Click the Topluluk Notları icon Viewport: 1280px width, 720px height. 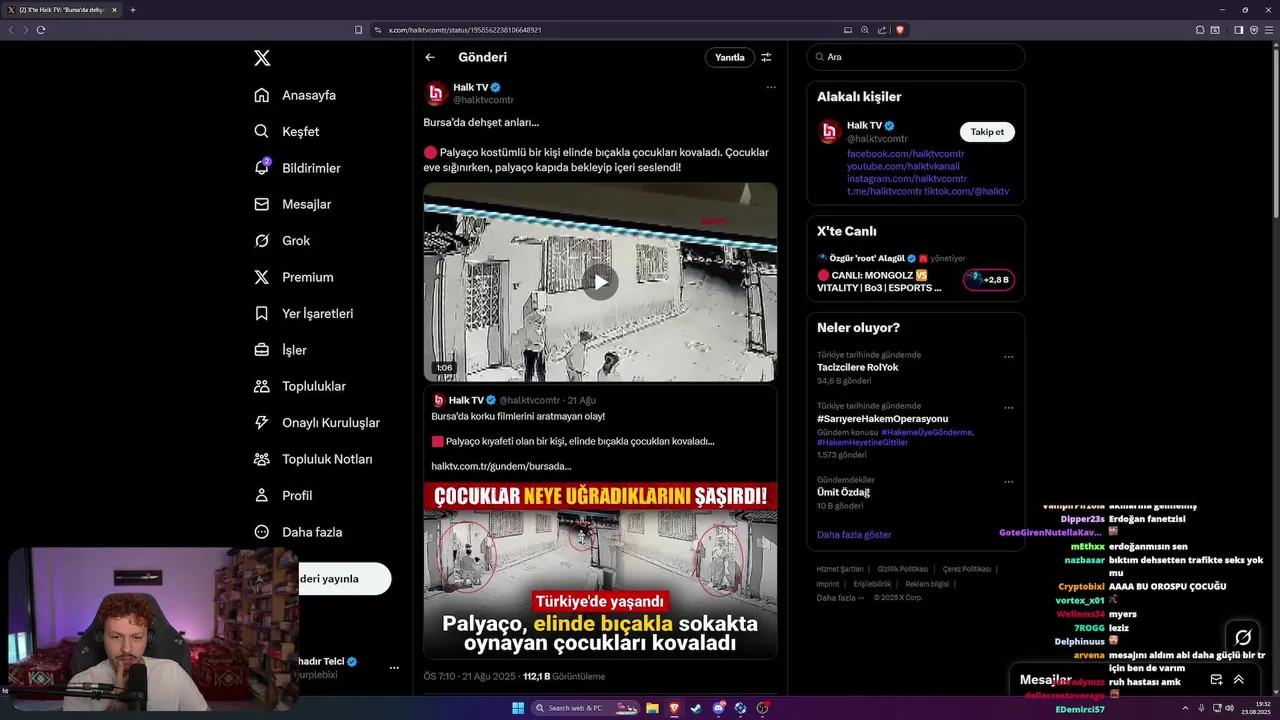pyautogui.click(x=262, y=459)
